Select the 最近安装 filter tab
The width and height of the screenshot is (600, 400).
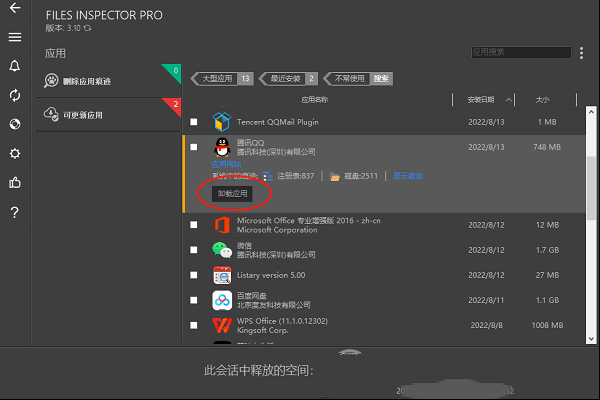point(290,78)
